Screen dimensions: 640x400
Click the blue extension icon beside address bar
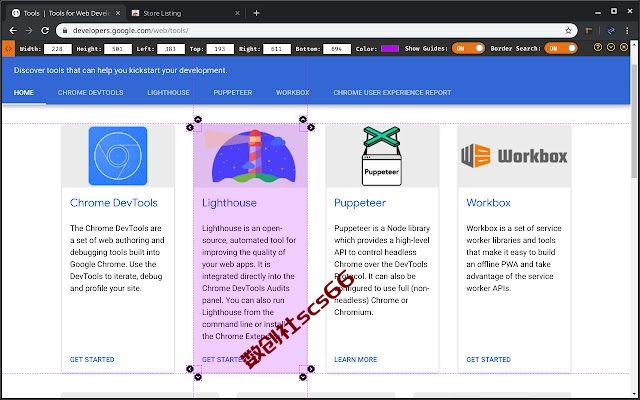click(x=611, y=31)
